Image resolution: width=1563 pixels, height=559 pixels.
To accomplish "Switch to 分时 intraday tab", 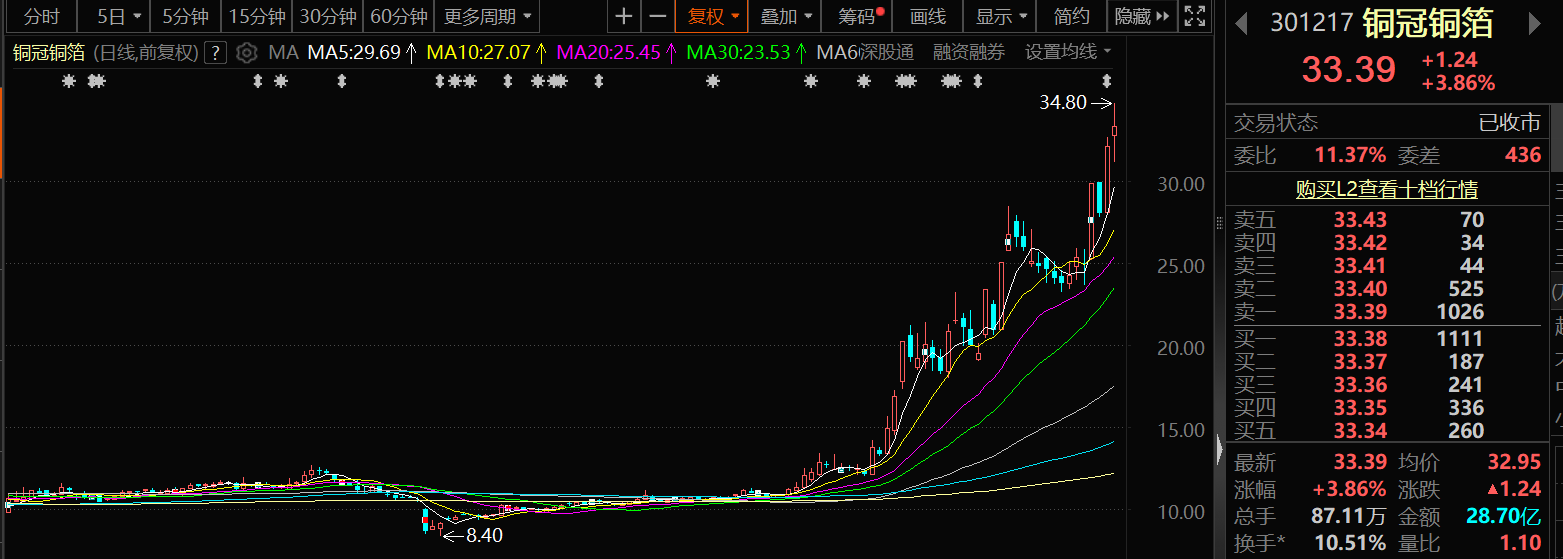I will [x=41, y=16].
